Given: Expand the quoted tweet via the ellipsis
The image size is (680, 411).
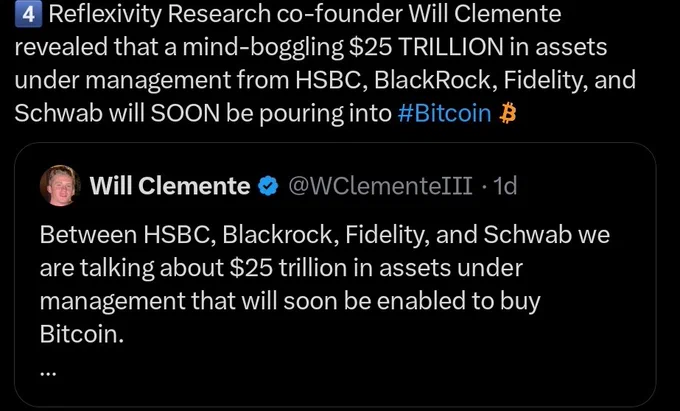Looking at the screenshot, I should (49, 372).
